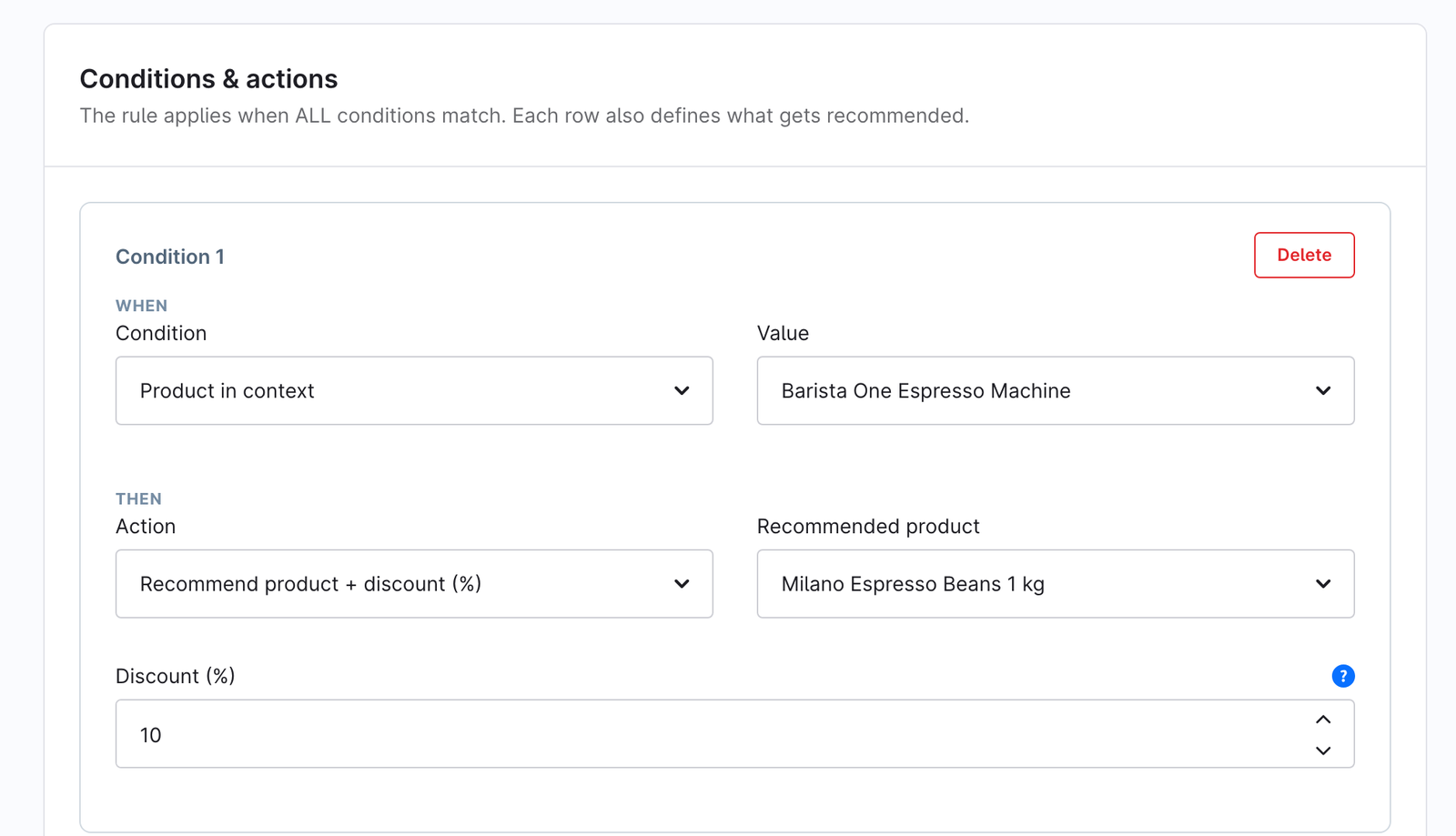Click the Recommended product field label
Screen dimensions: 1456x836
[868, 527]
